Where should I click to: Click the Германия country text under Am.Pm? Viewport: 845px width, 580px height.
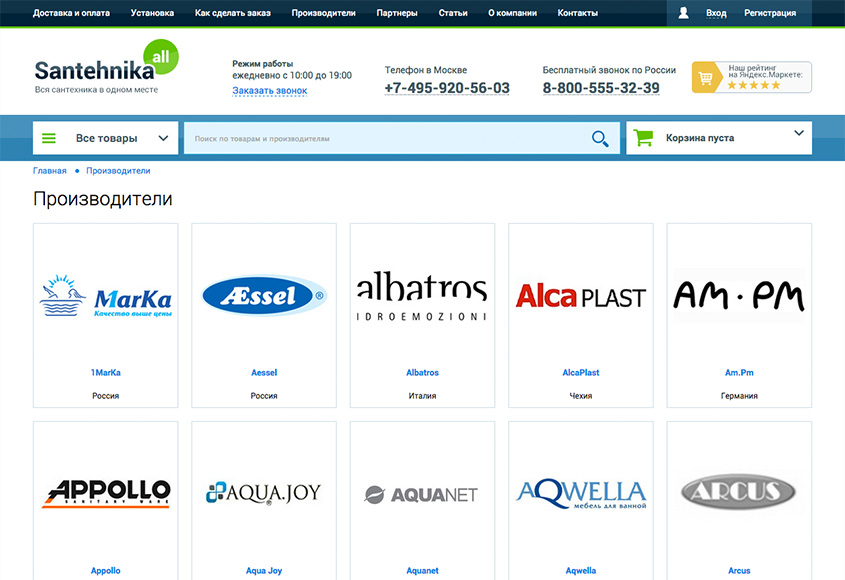[739, 396]
